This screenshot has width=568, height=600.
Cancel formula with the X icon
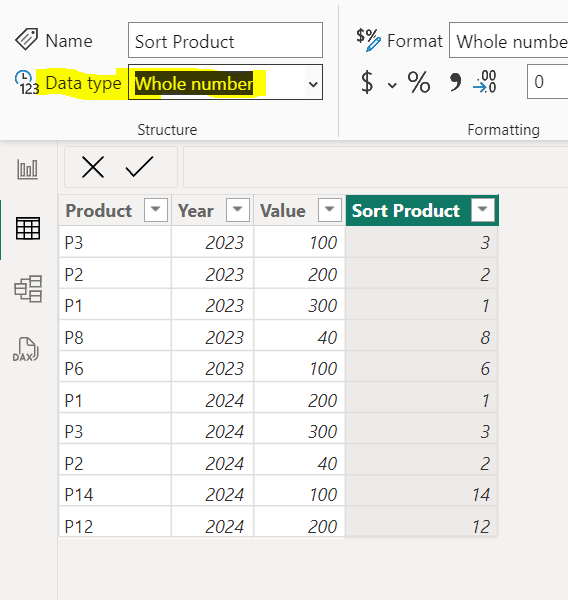click(x=93, y=167)
